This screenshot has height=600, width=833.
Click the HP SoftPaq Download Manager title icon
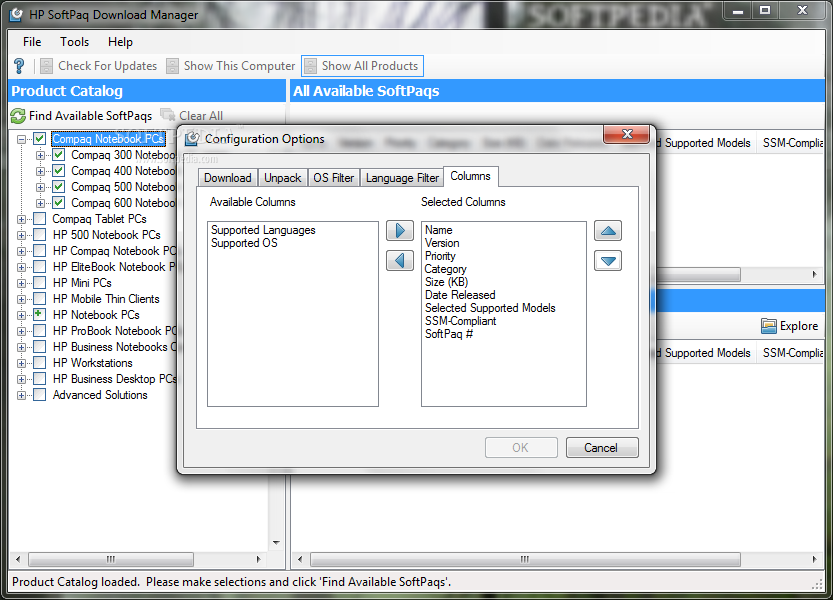click(16, 14)
